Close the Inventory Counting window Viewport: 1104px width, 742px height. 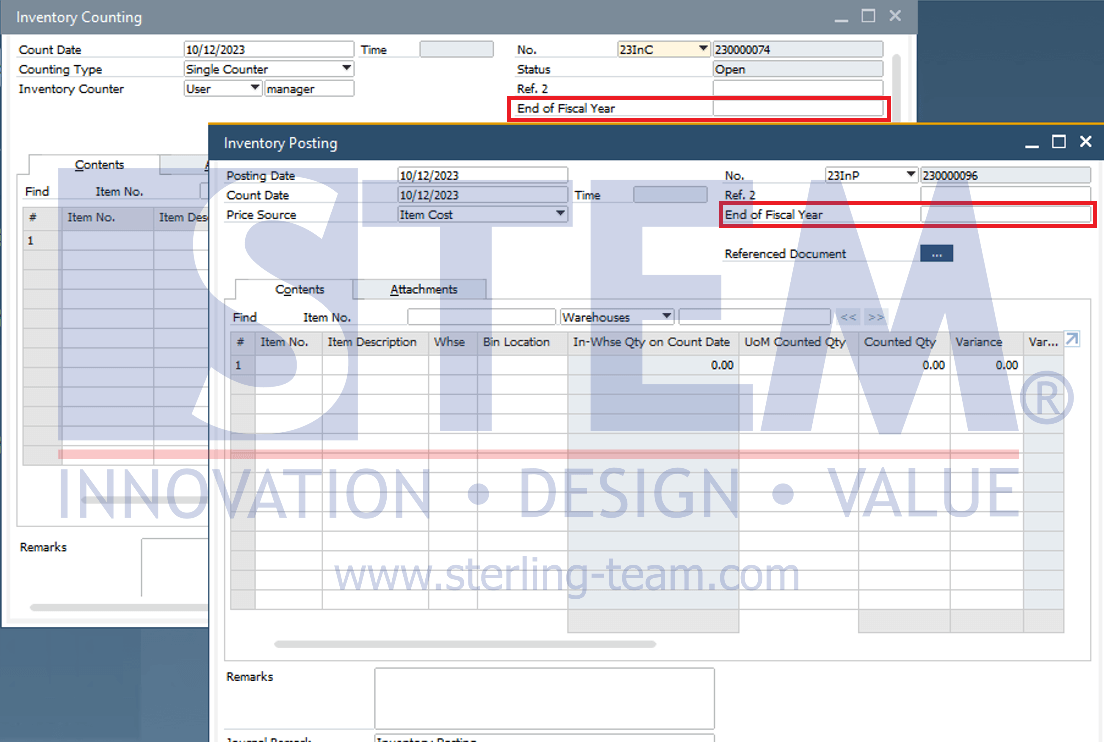tap(895, 15)
